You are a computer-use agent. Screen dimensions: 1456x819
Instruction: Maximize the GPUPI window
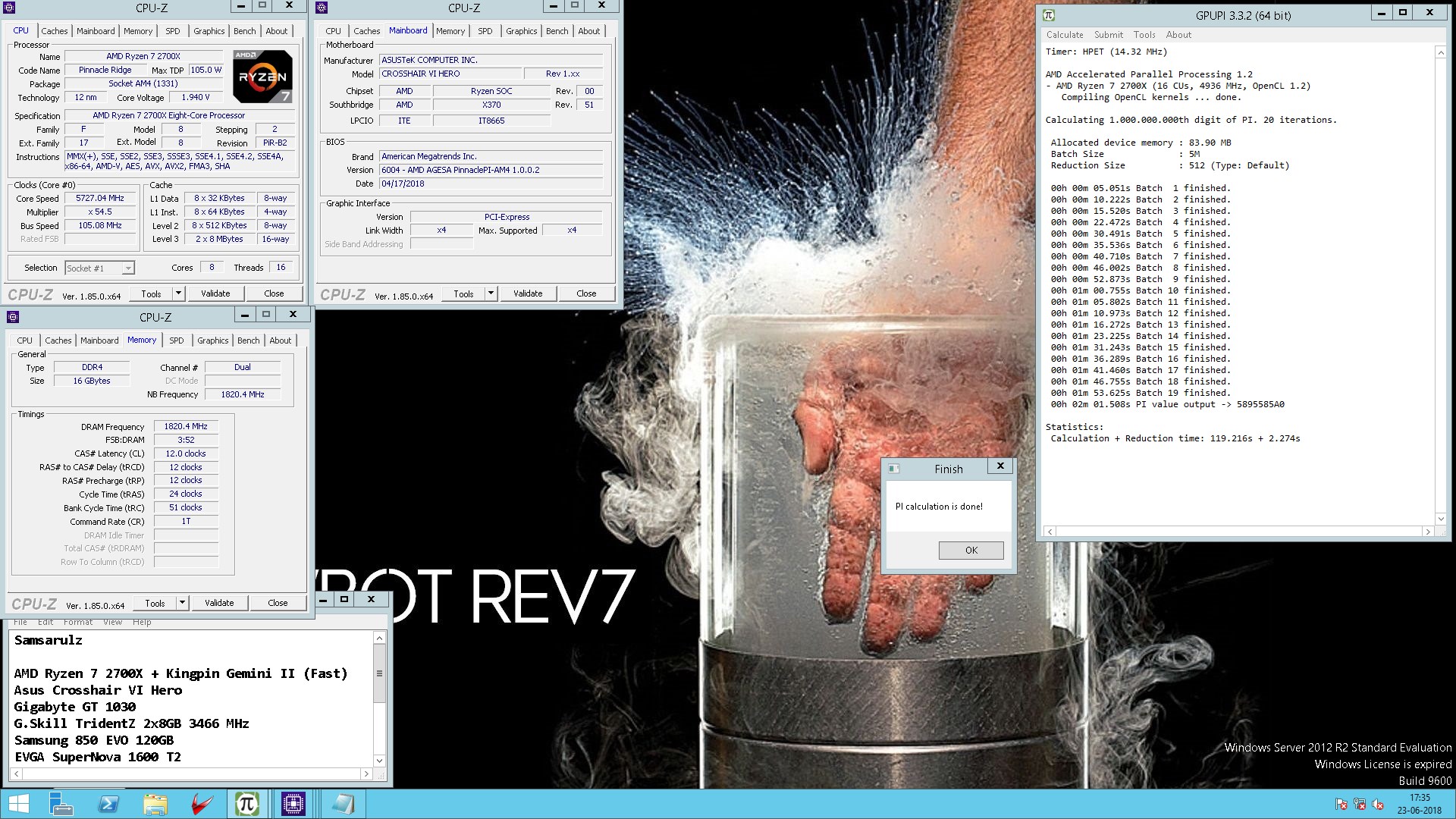pyautogui.click(x=1403, y=12)
